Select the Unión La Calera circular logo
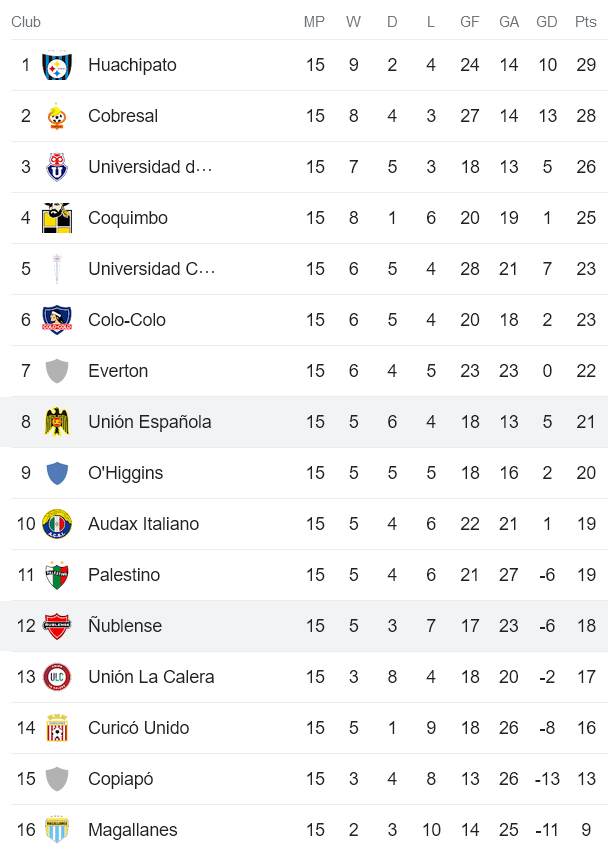The width and height of the screenshot is (608, 852). [57, 676]
